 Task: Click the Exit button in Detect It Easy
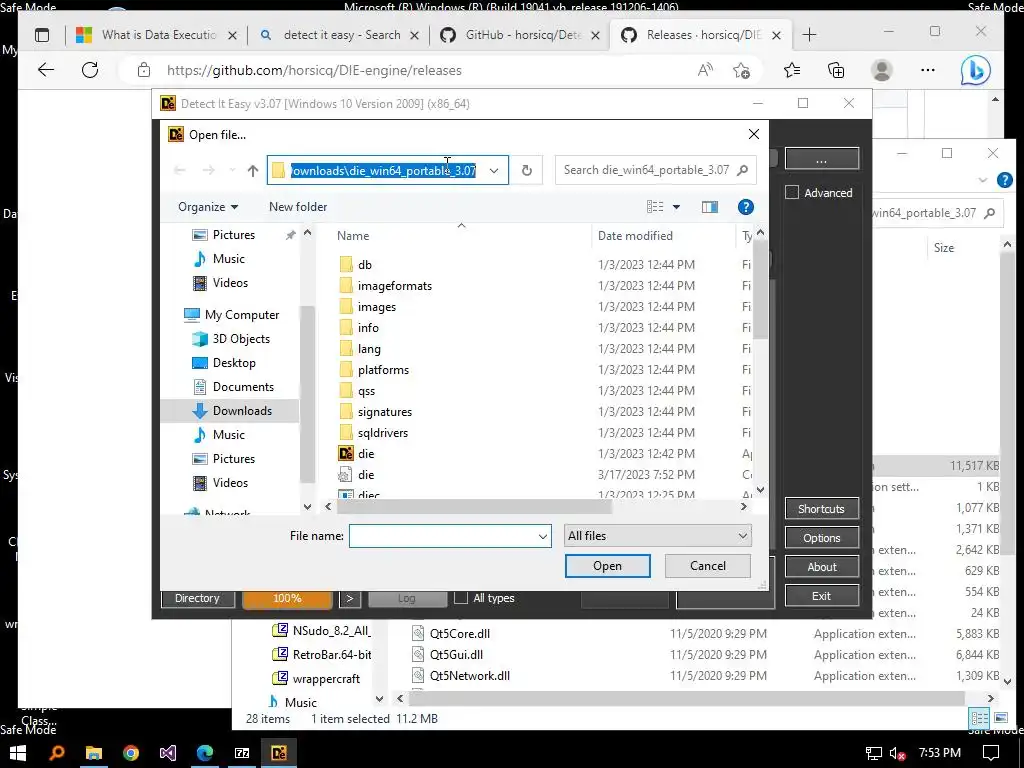tap(822, 596)
